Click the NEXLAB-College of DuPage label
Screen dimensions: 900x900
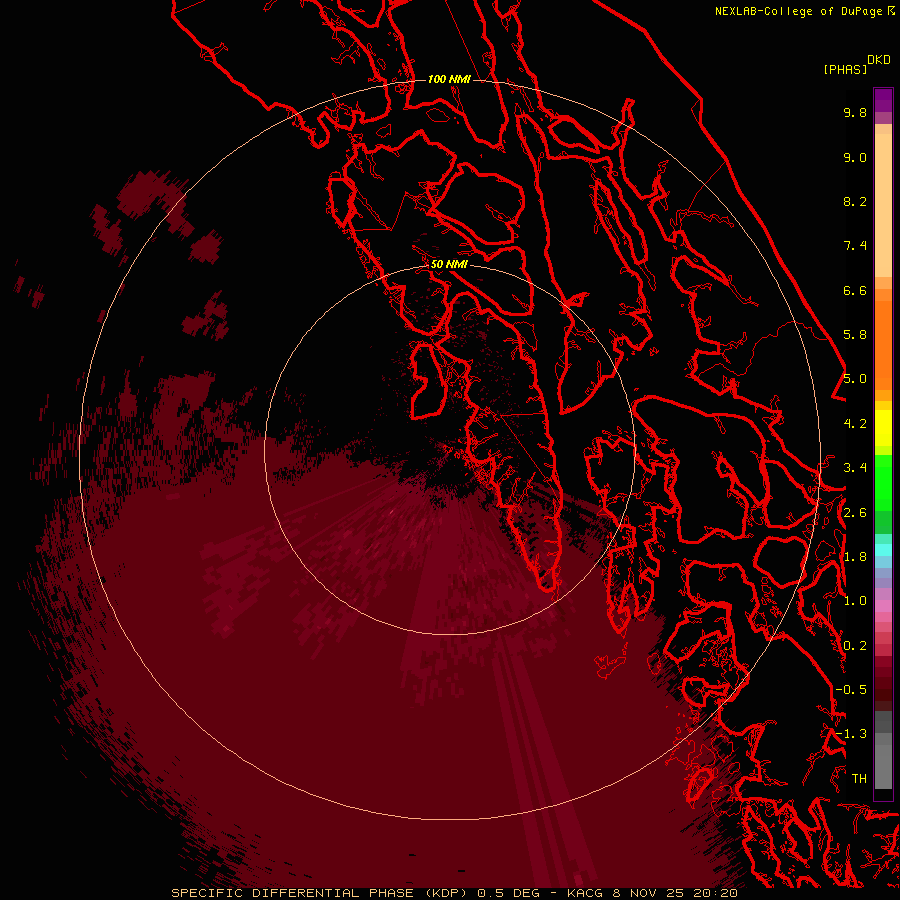(805, 11)
